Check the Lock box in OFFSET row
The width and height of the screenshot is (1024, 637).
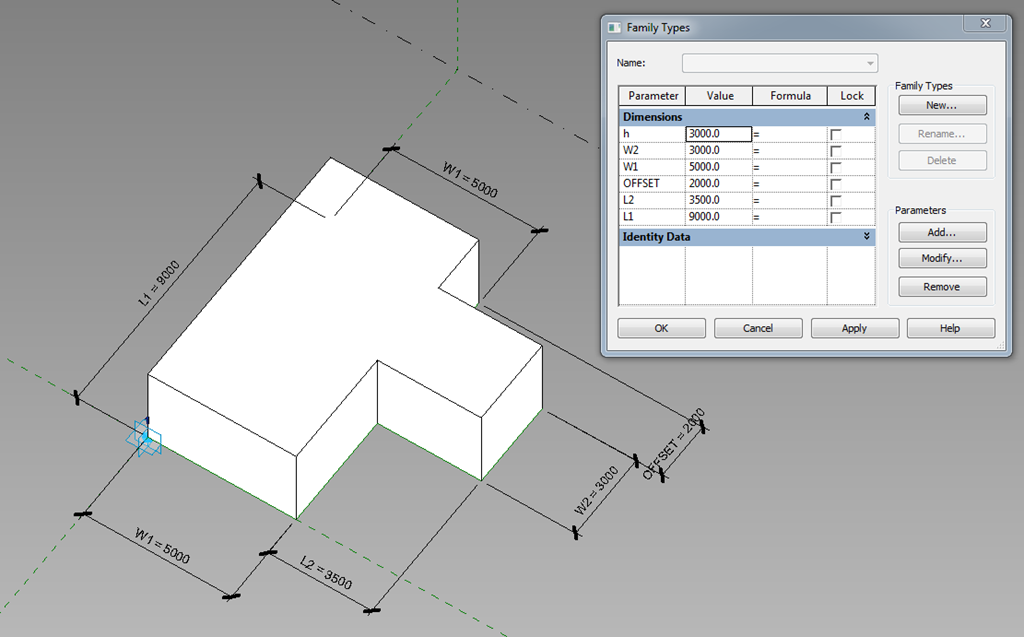pos(836,184)
